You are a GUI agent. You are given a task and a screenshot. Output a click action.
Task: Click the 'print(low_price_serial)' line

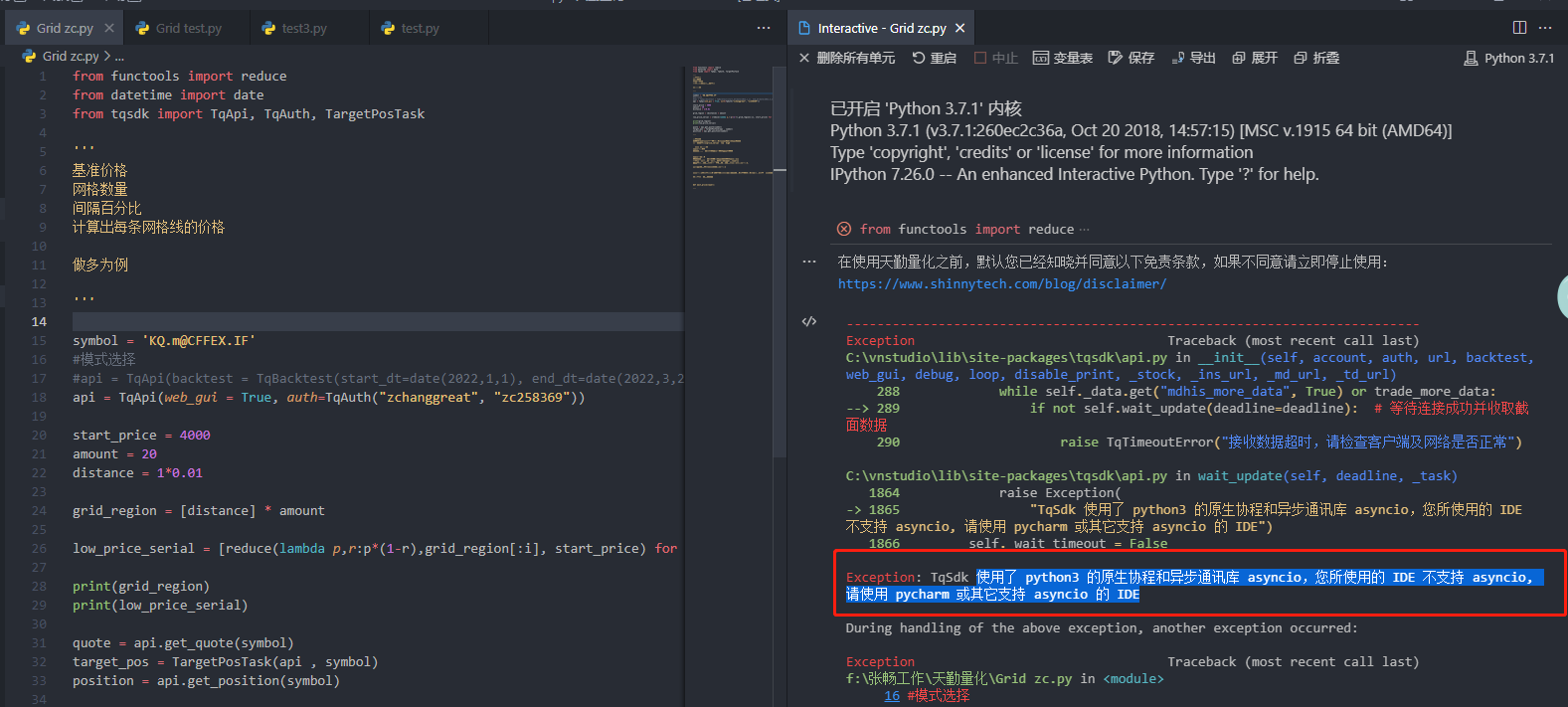click(160, 605)
